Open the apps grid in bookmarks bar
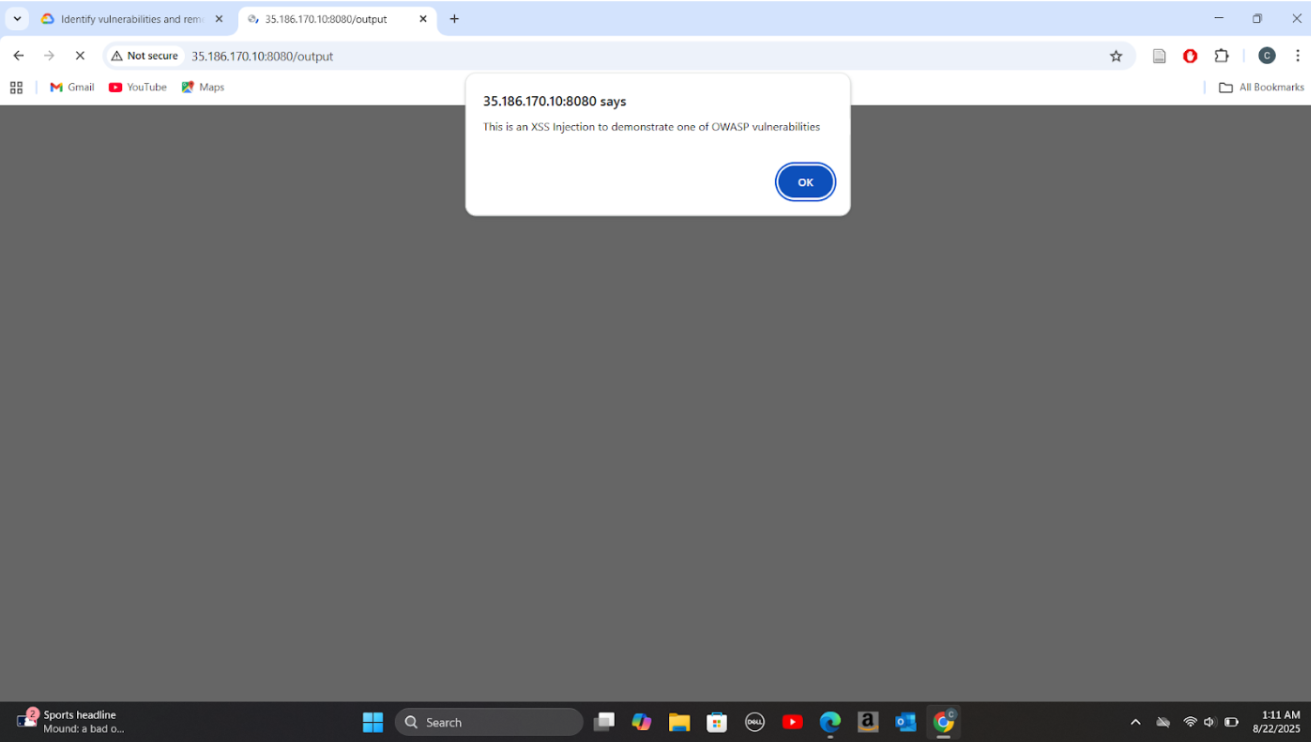1311x742 pixels. pos(16,87)
